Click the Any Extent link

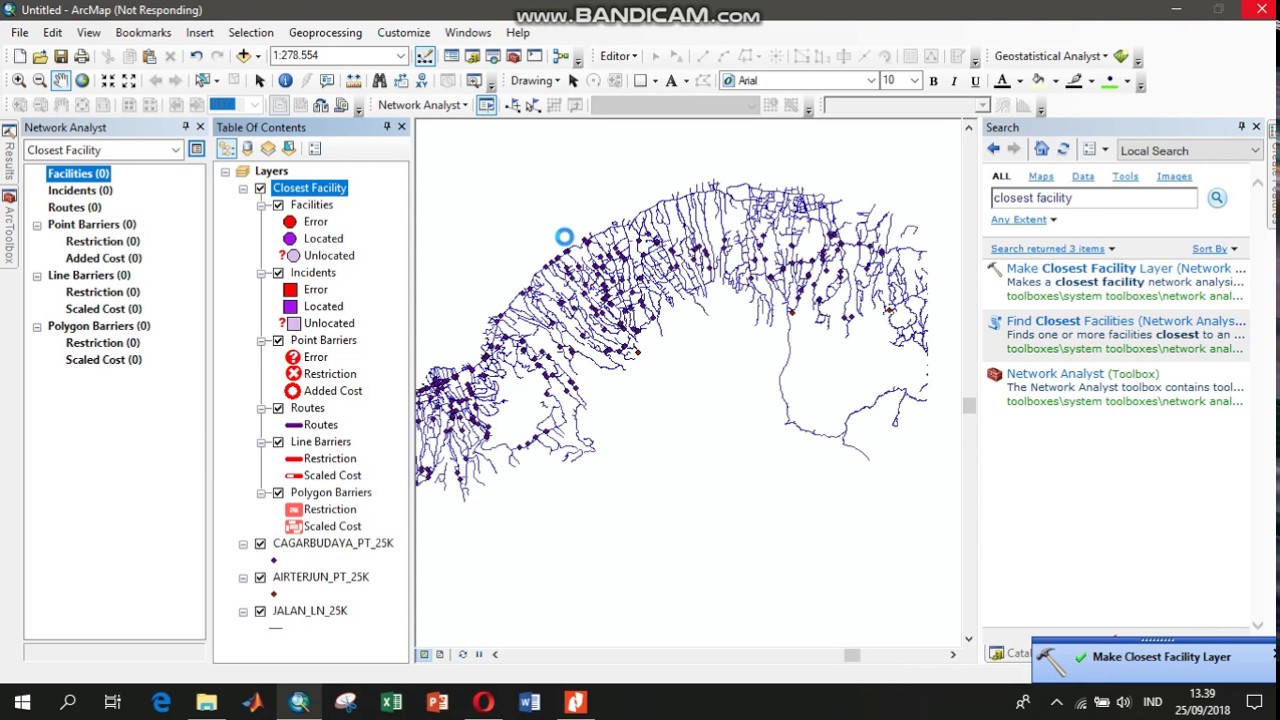point(1018,220)
